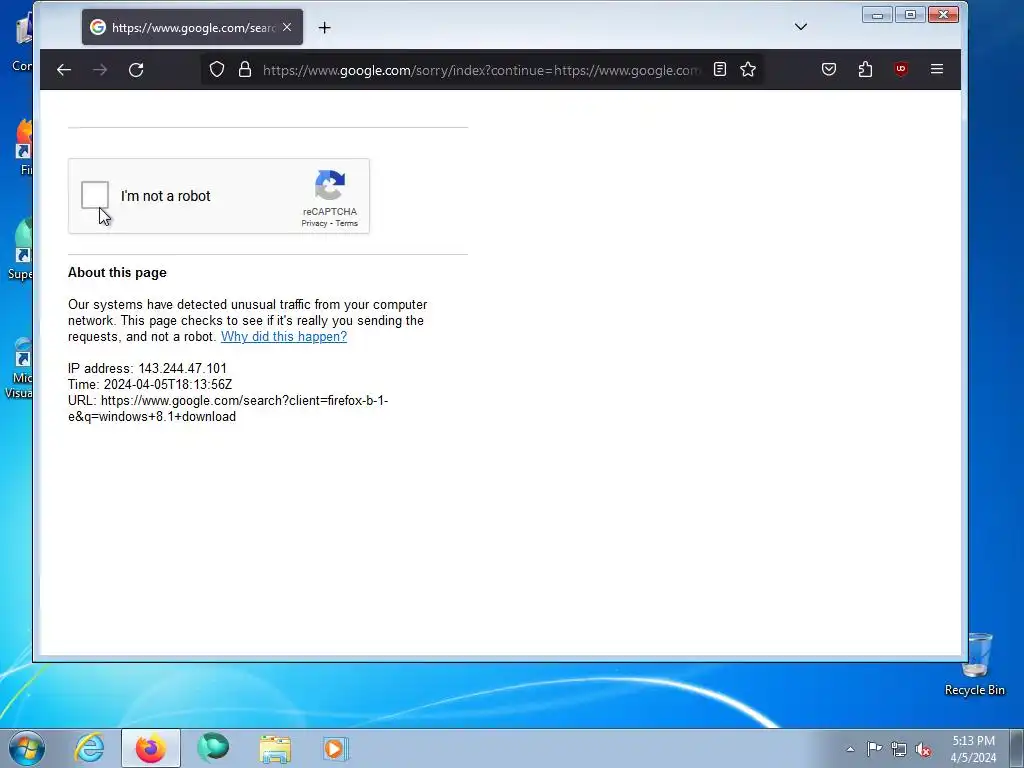
Task: Open the tracking protection shield icon
Action: pos(217,69)
